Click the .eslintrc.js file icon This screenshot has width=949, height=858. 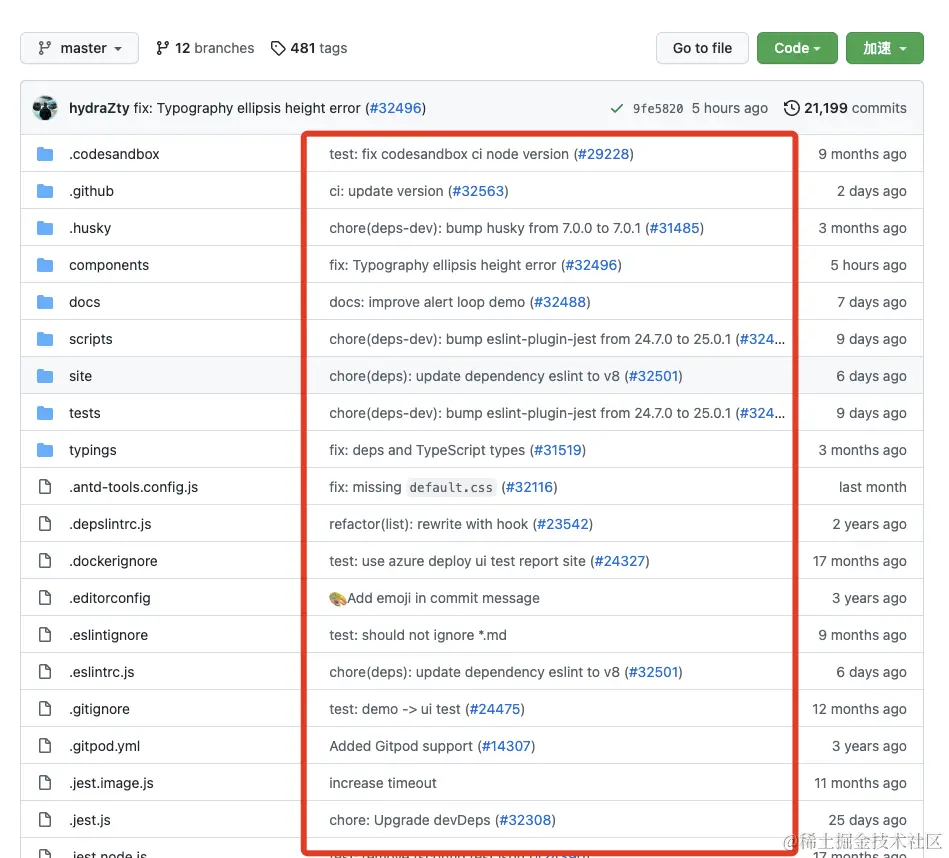[45, 672]
